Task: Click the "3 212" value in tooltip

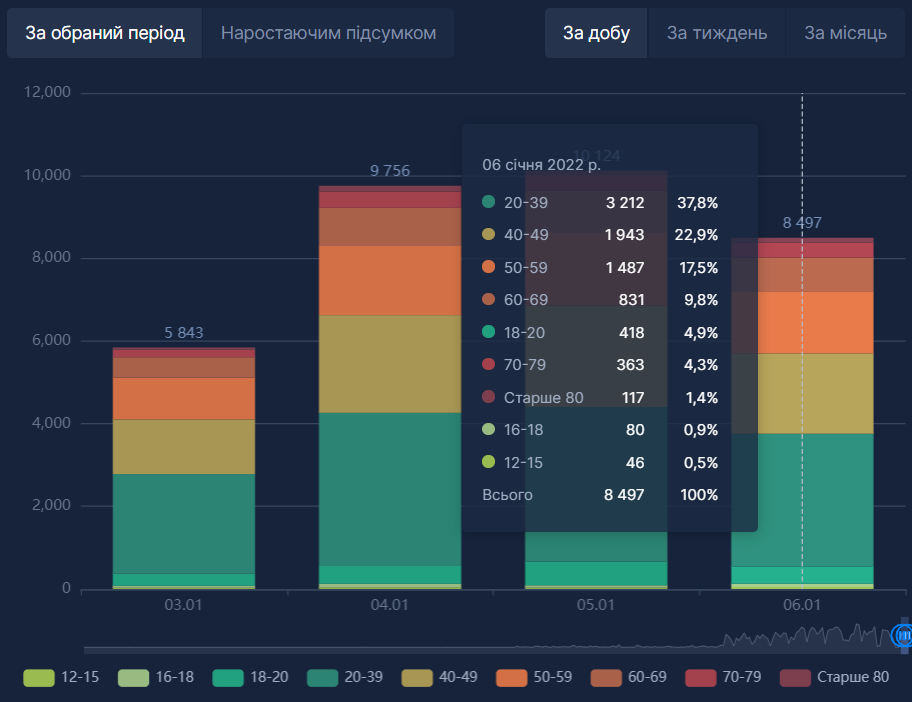Action: (x=625, y=203)
